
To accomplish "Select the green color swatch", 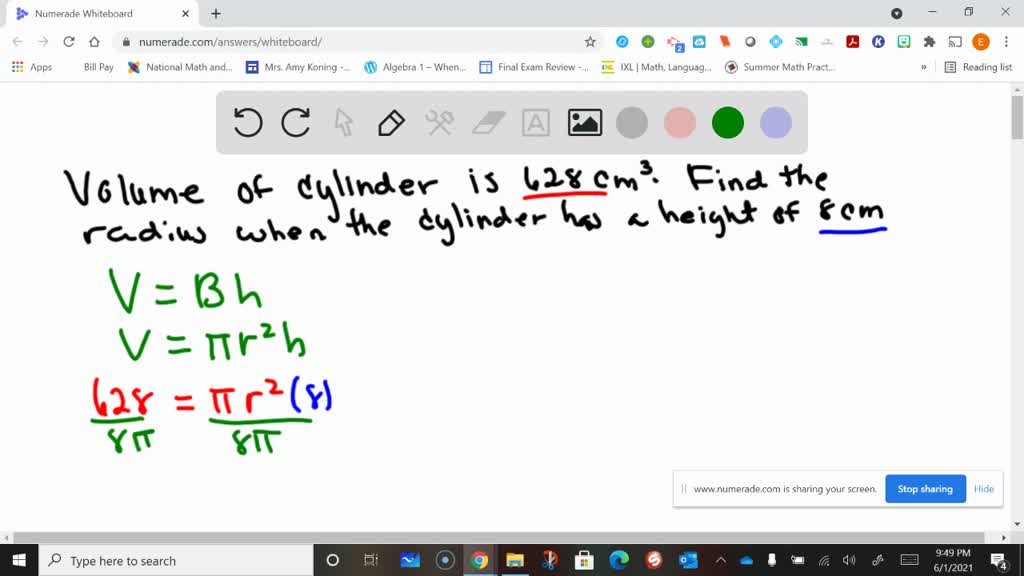I will [x=727, y=122].
